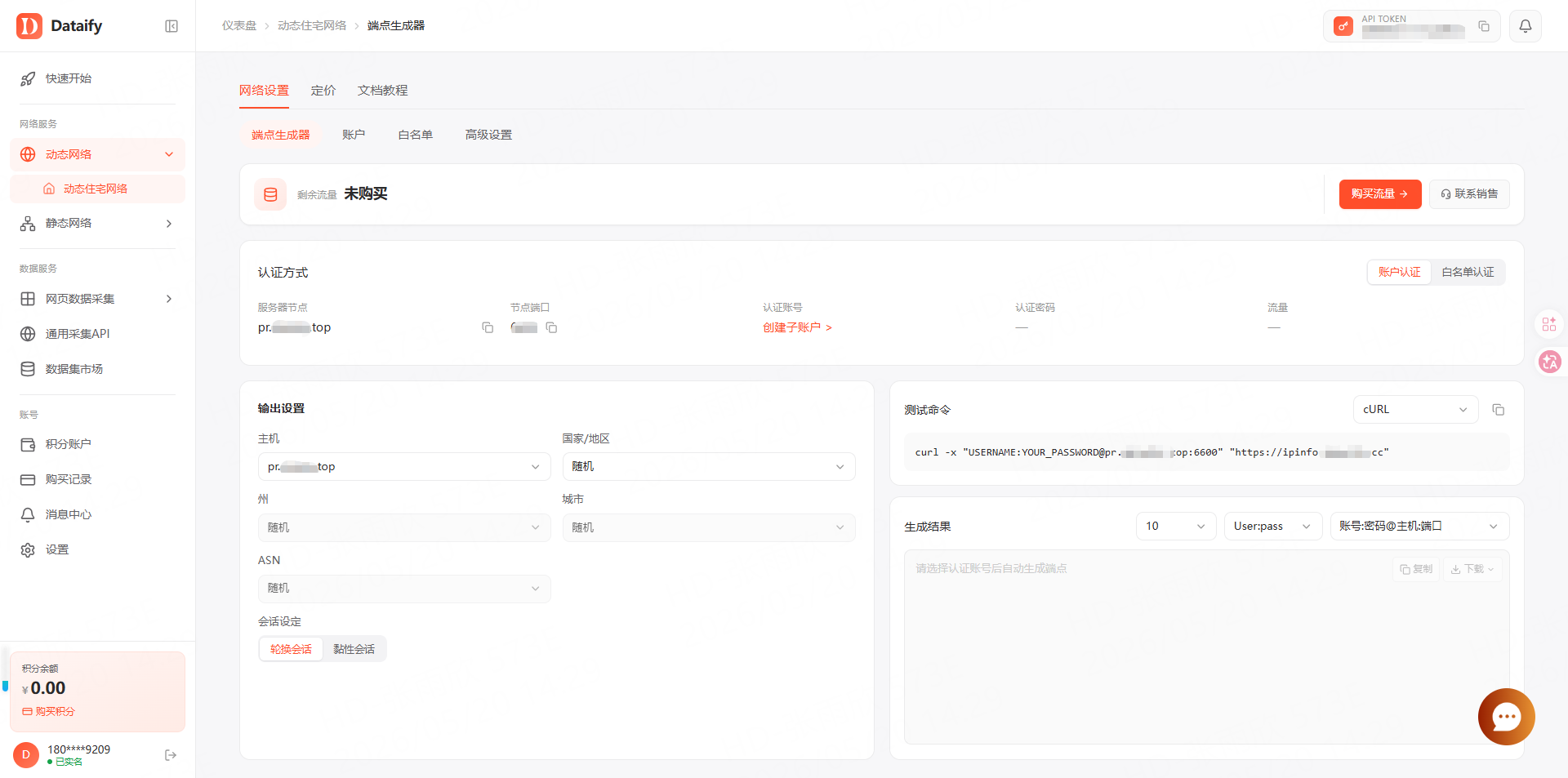Screen dimensions: 1568x778
Task: Copy the API token
Action: click(1484, 27)
